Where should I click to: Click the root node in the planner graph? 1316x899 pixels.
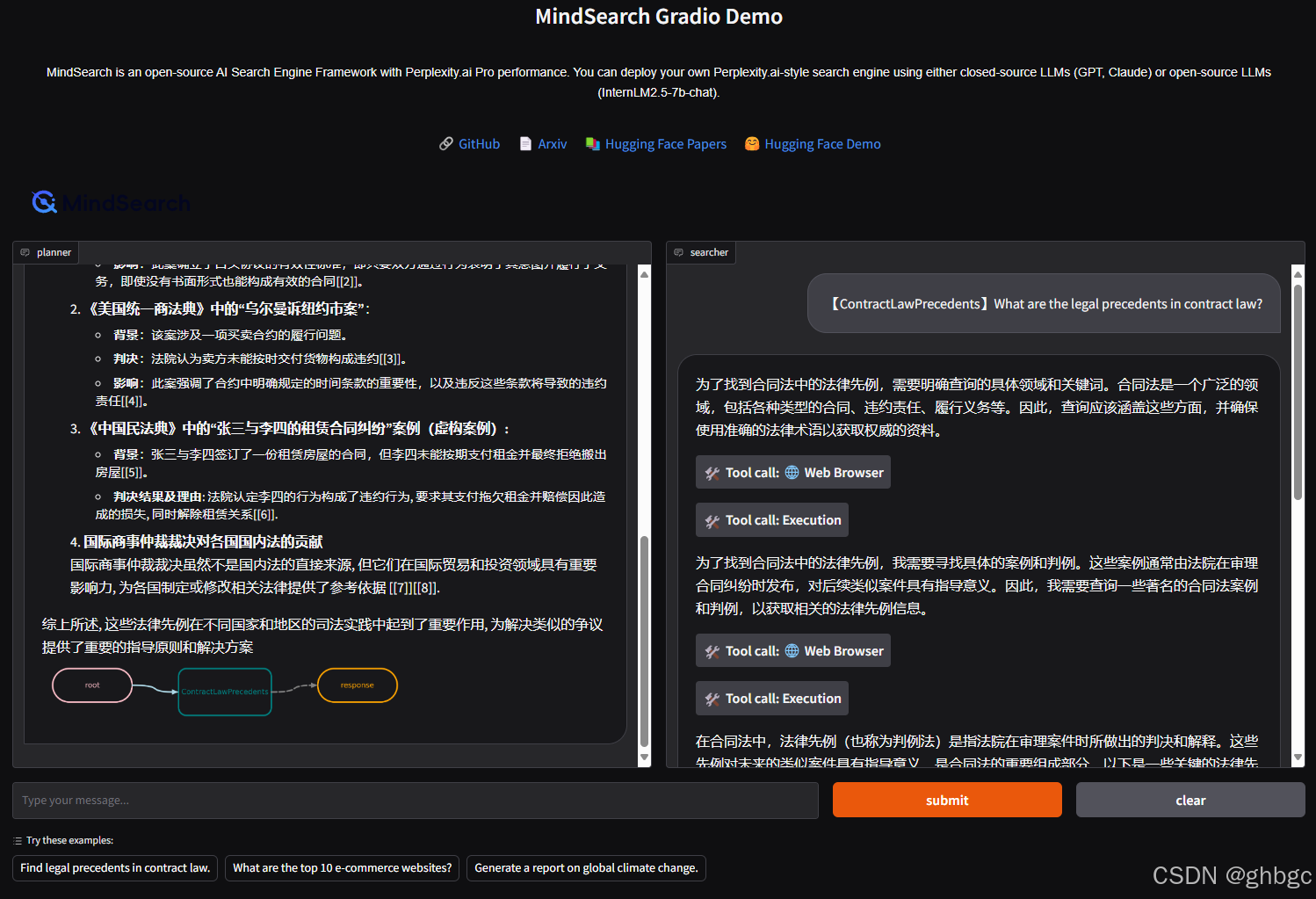(x=92, y=685)
